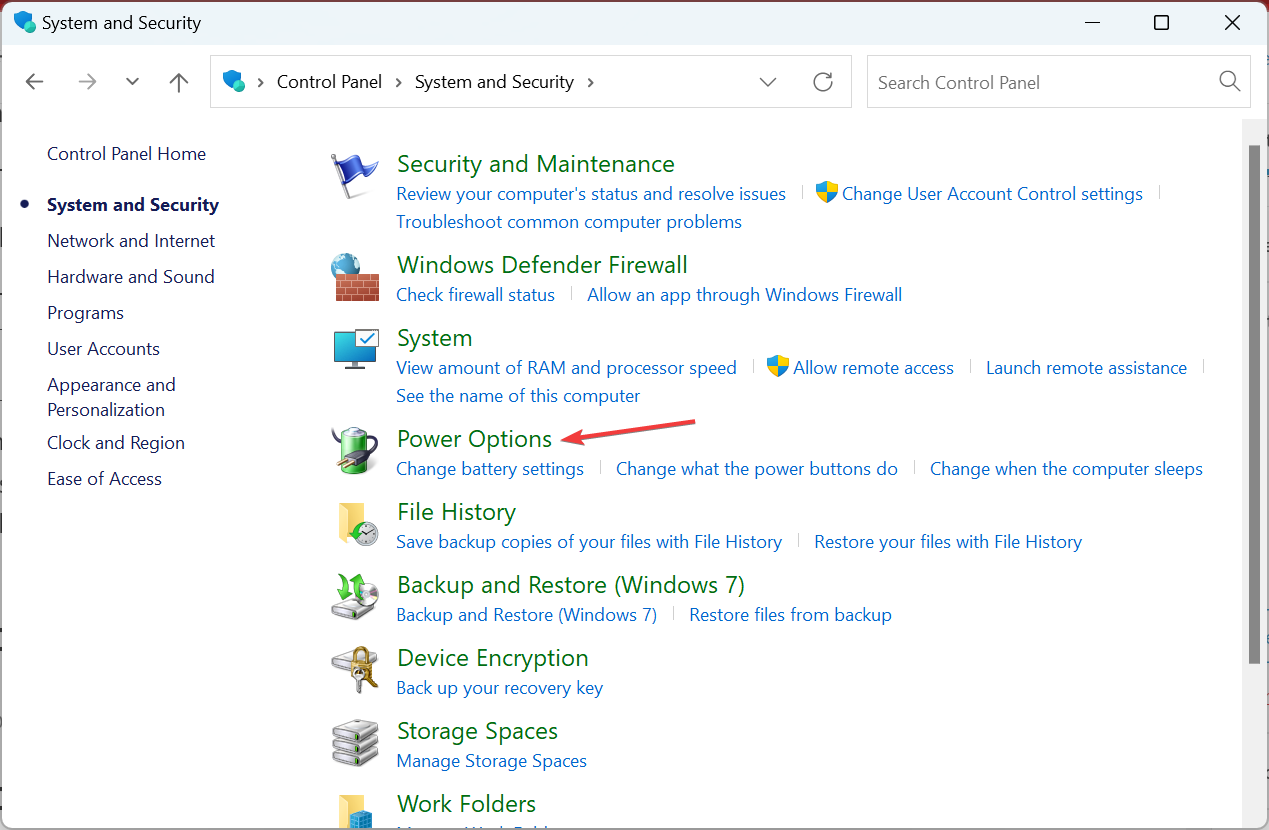
Task: Open Network and Internet category
Action: [x=131, y=241]
